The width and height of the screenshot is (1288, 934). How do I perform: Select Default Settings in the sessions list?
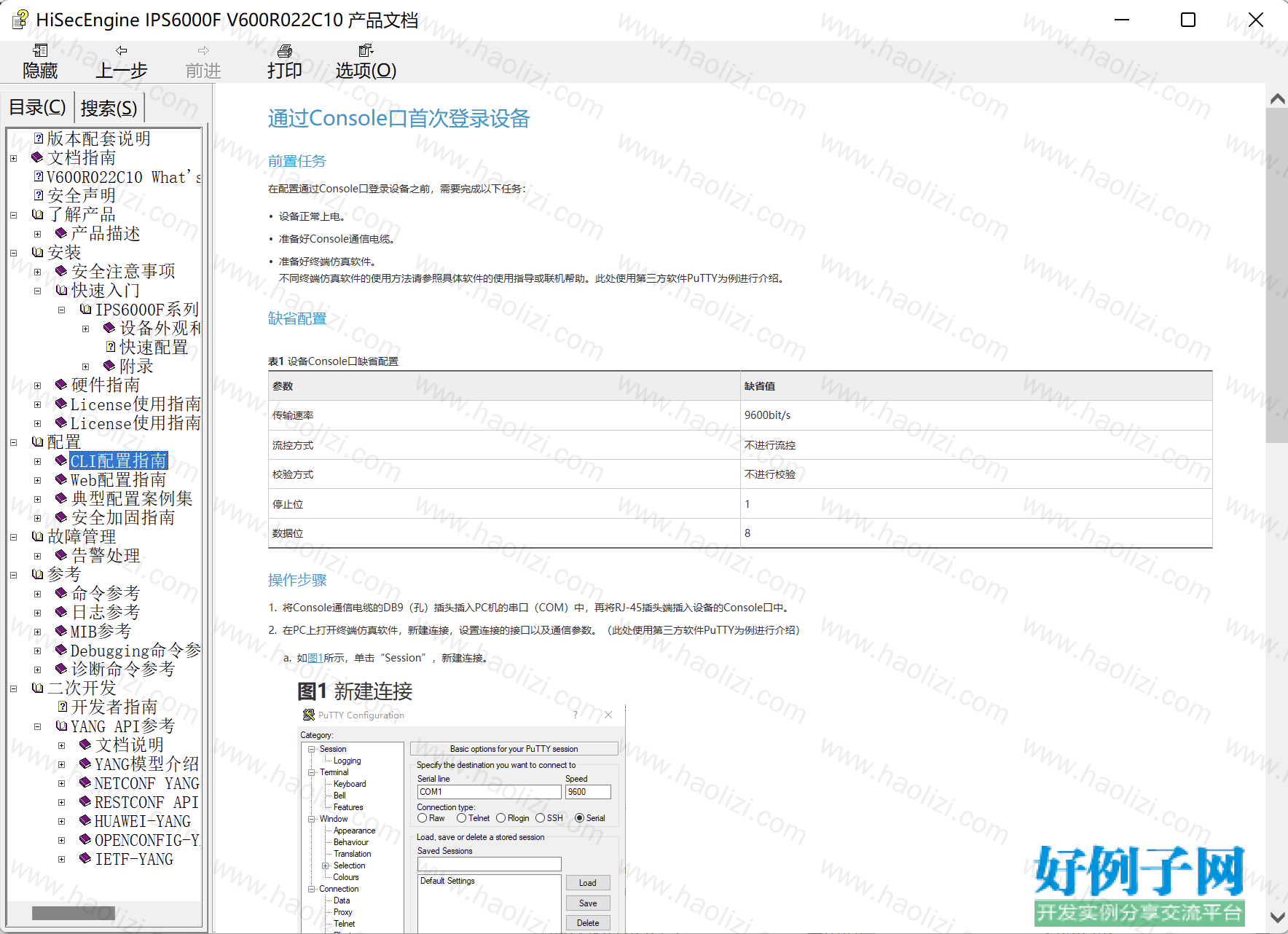447,881
